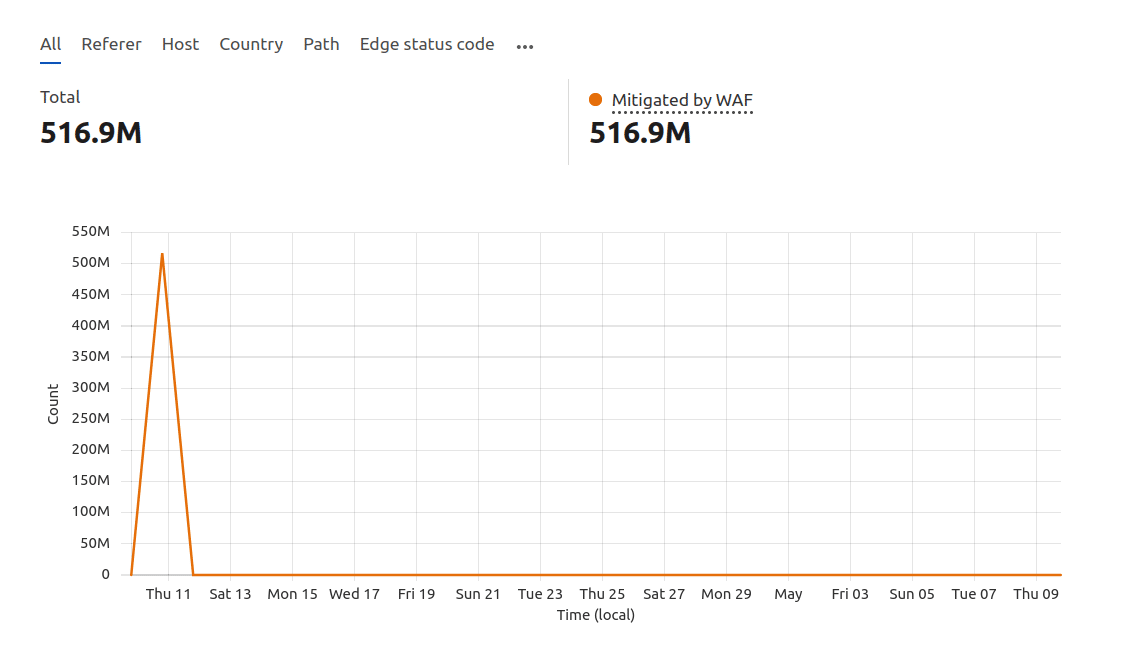Switch to the Referer tab
The width and height of the screenshot is (1133, 652).
(111, 44)
